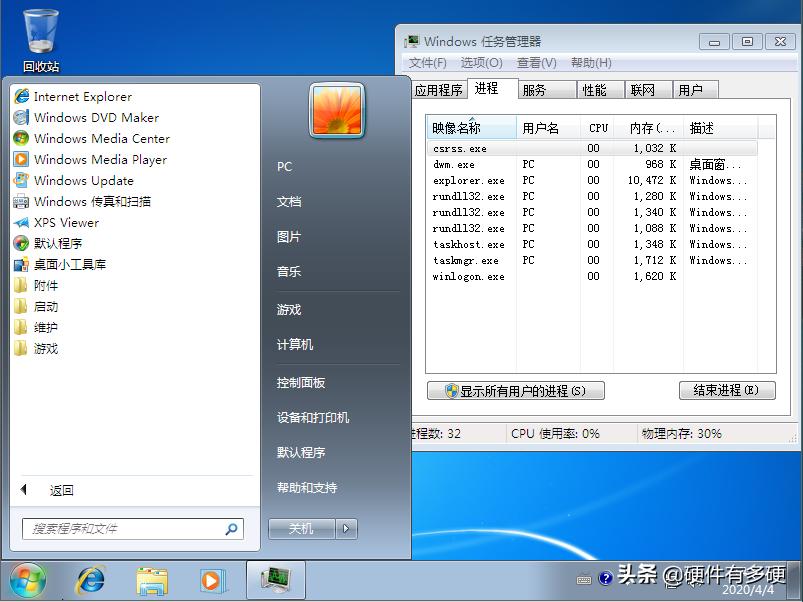Click the 结束进程 button
Viewport: 803px width, 602px height.
click(x=727, y=390)
